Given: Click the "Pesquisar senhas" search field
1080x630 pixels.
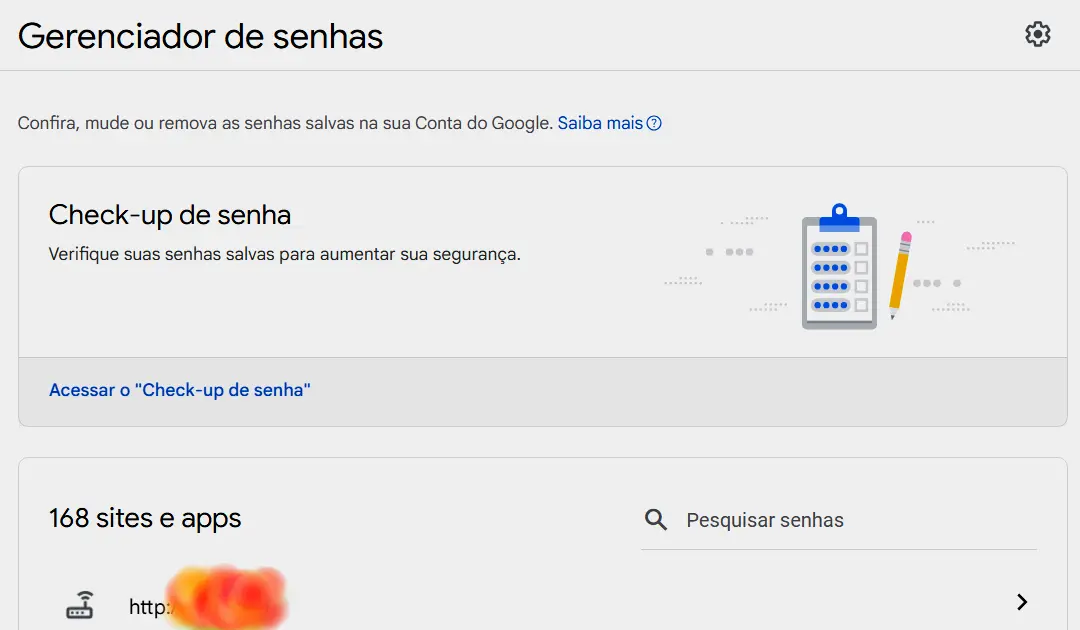Looking at the screenshot, I should [840, 519].
